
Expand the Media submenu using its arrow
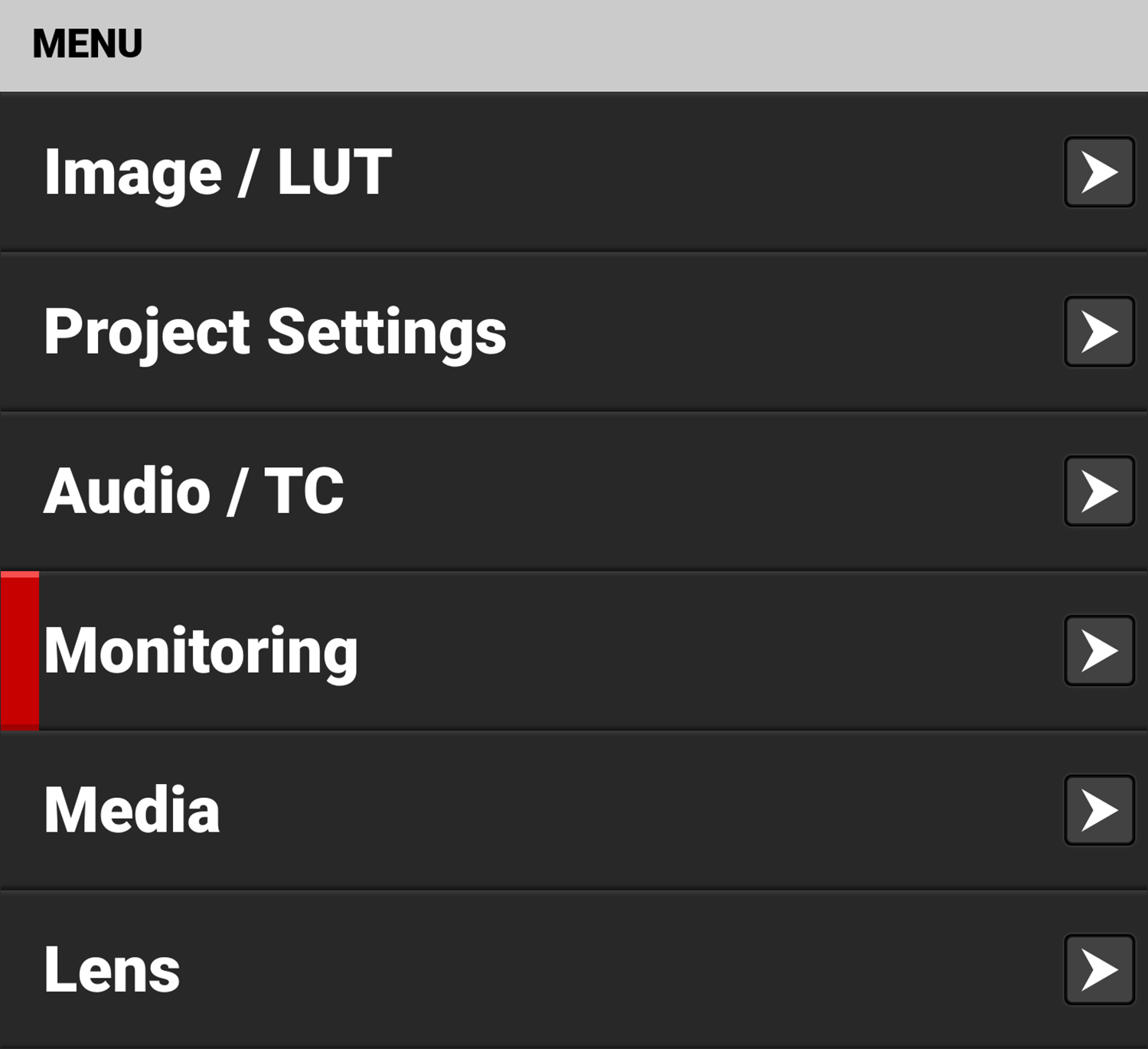pos(1099,810)
